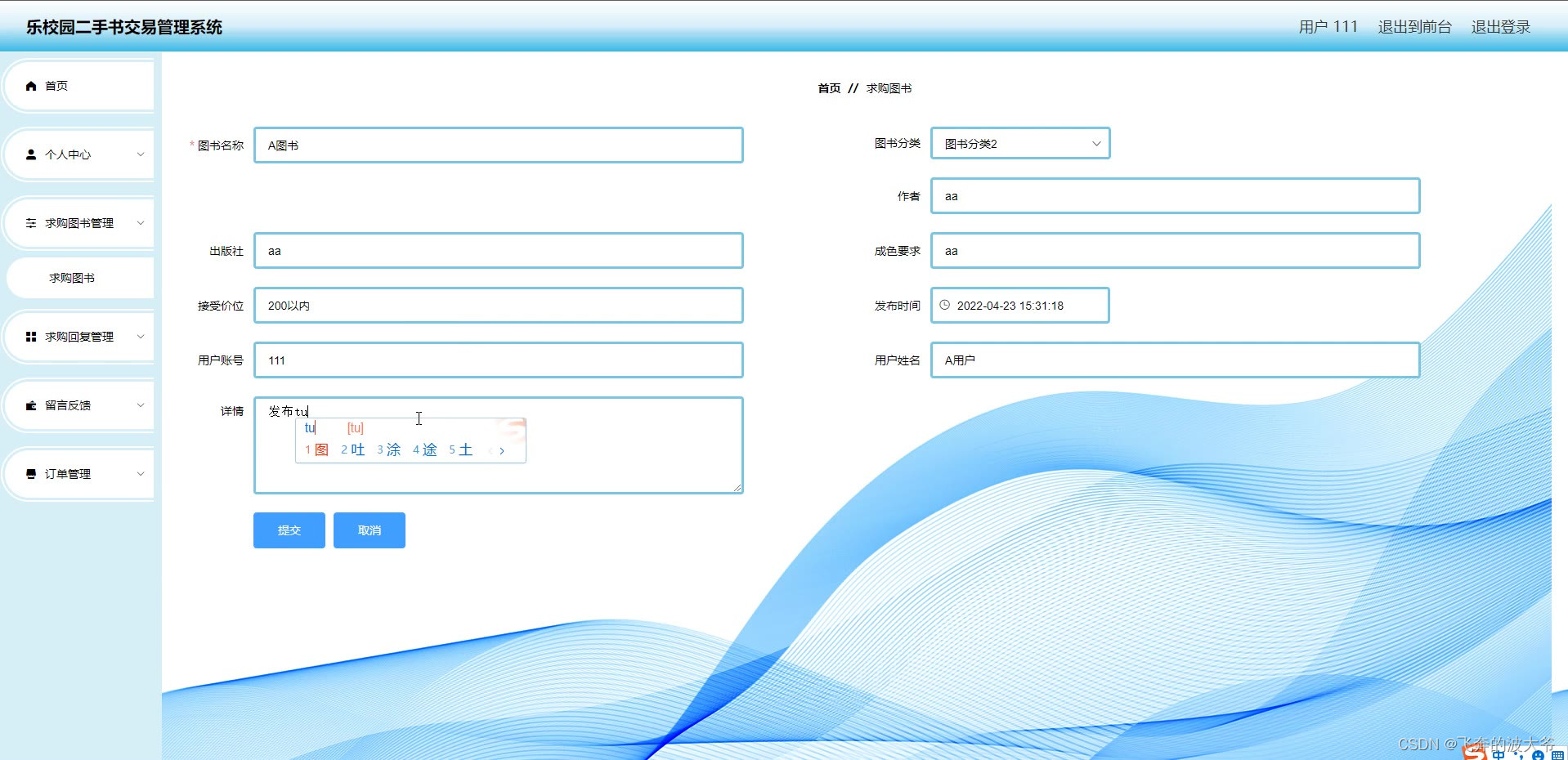Click into the 图书名称 input field

(x=499, y=145)
